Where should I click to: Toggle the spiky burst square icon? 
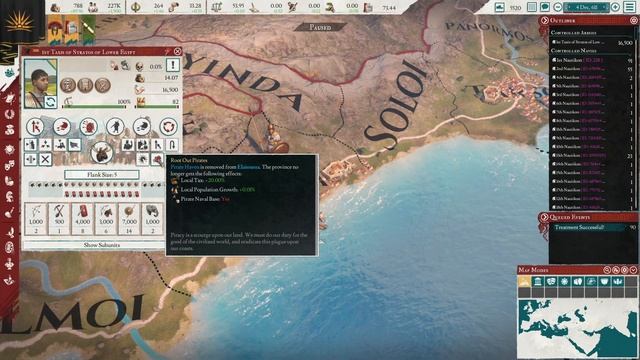point(142,159)
